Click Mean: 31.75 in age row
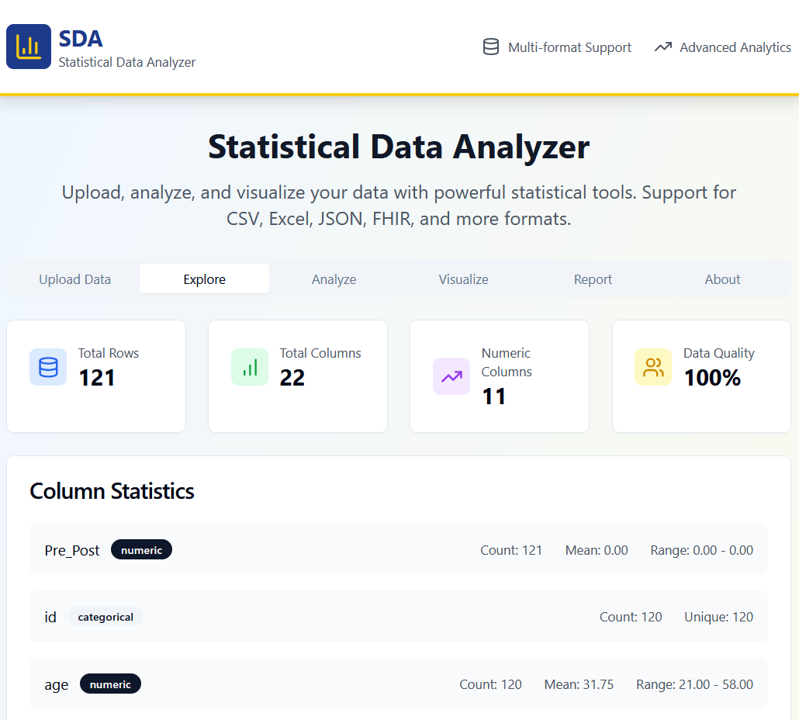 [x=579, y=684]
